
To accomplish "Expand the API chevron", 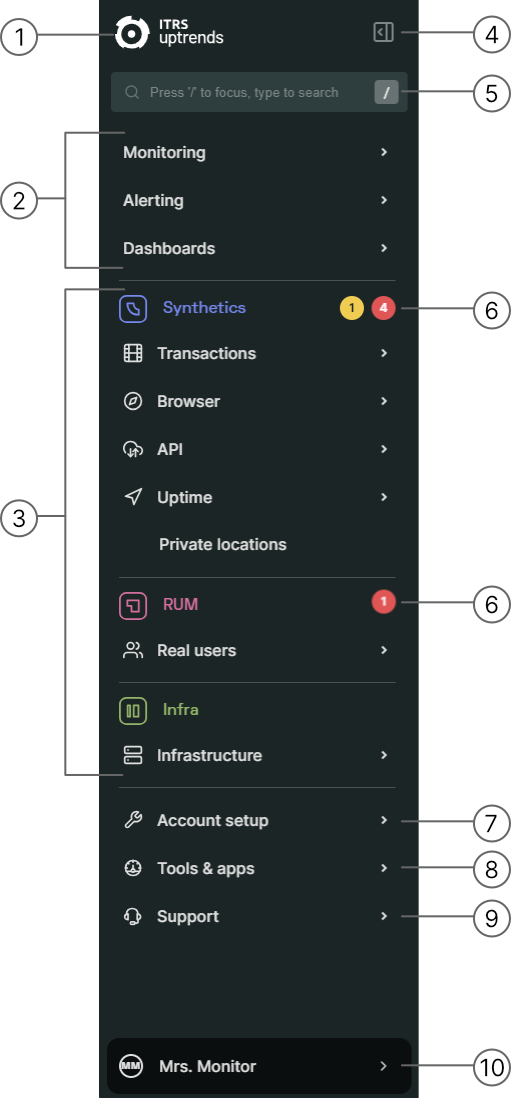I will 383,449.
